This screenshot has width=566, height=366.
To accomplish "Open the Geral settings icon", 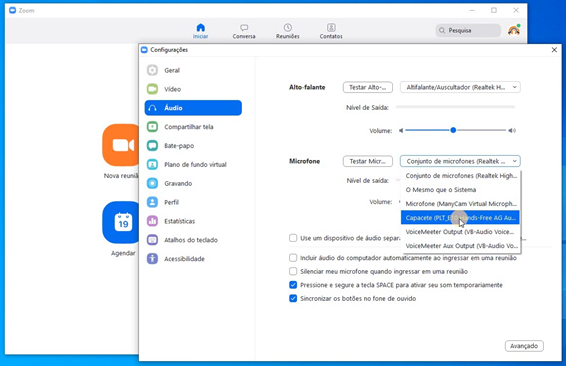I will click(x=152, y=70).
